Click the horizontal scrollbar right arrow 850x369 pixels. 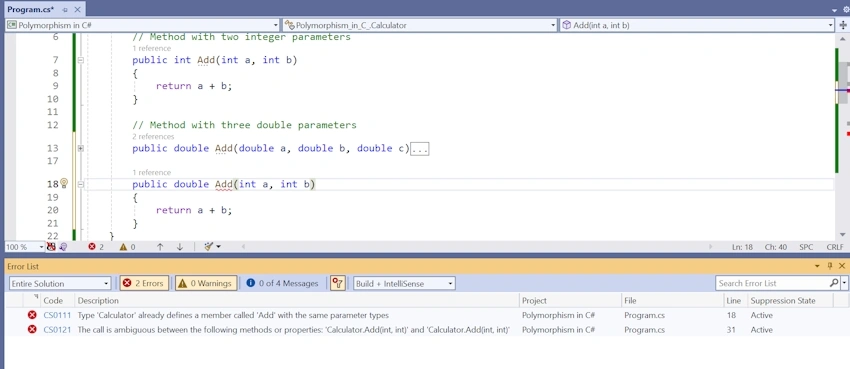711,247
